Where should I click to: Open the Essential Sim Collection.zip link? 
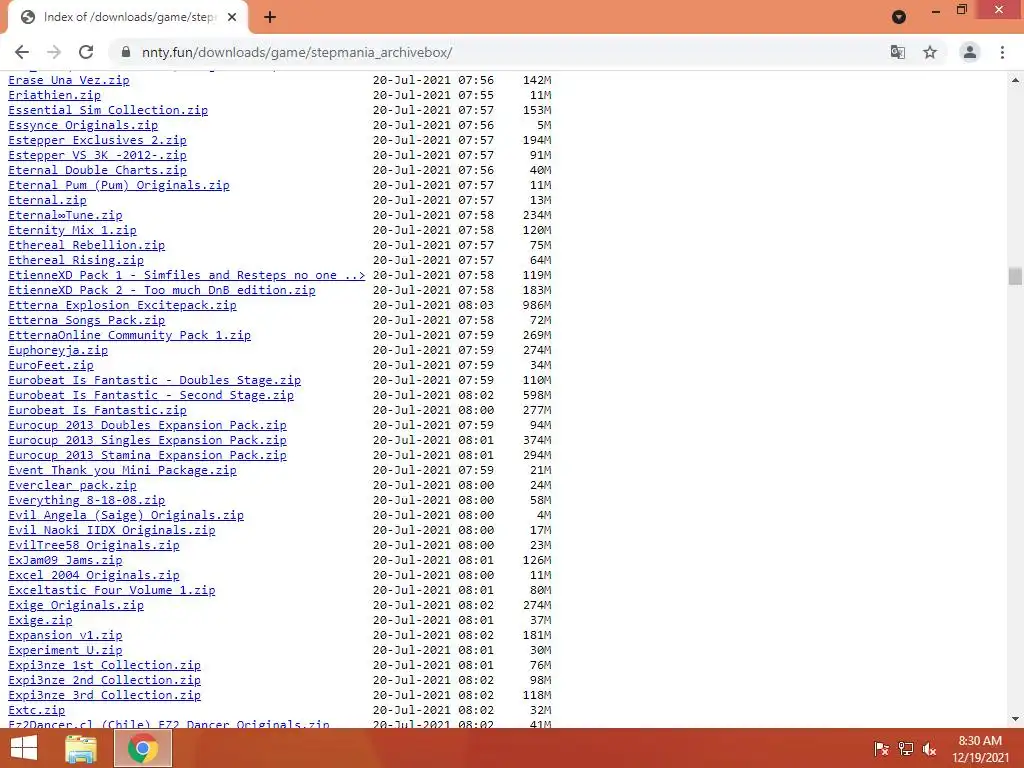click(108, 110)
